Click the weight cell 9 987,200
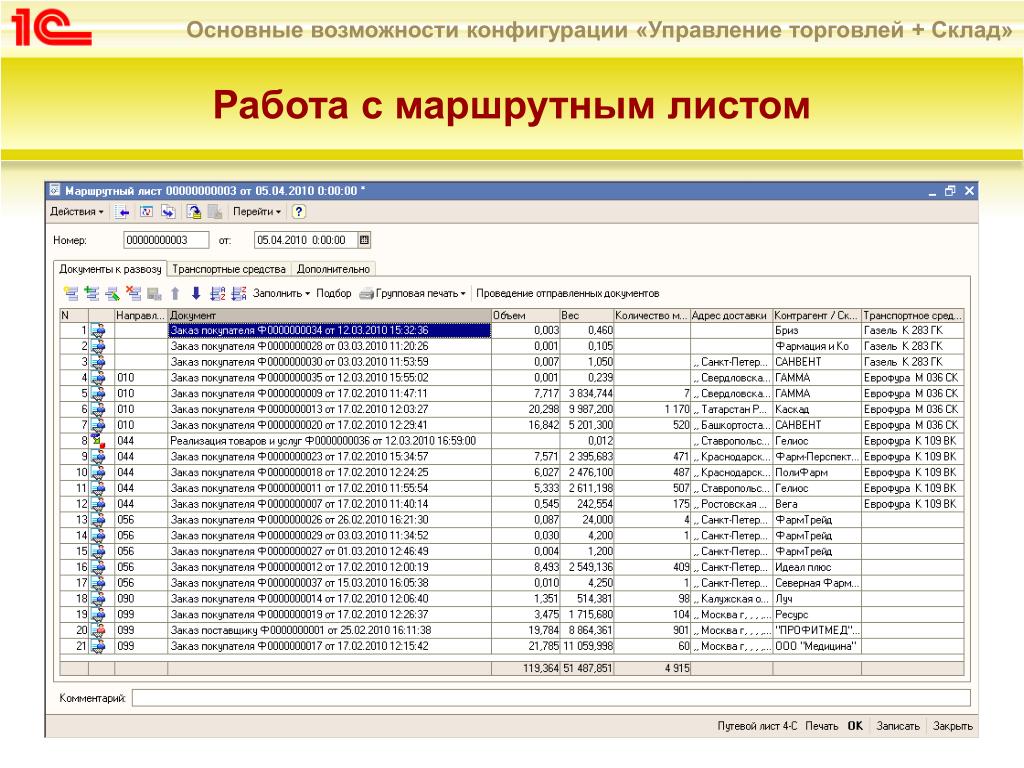The height and width of the screenshot is (768, 1024). tap(586, 409)
